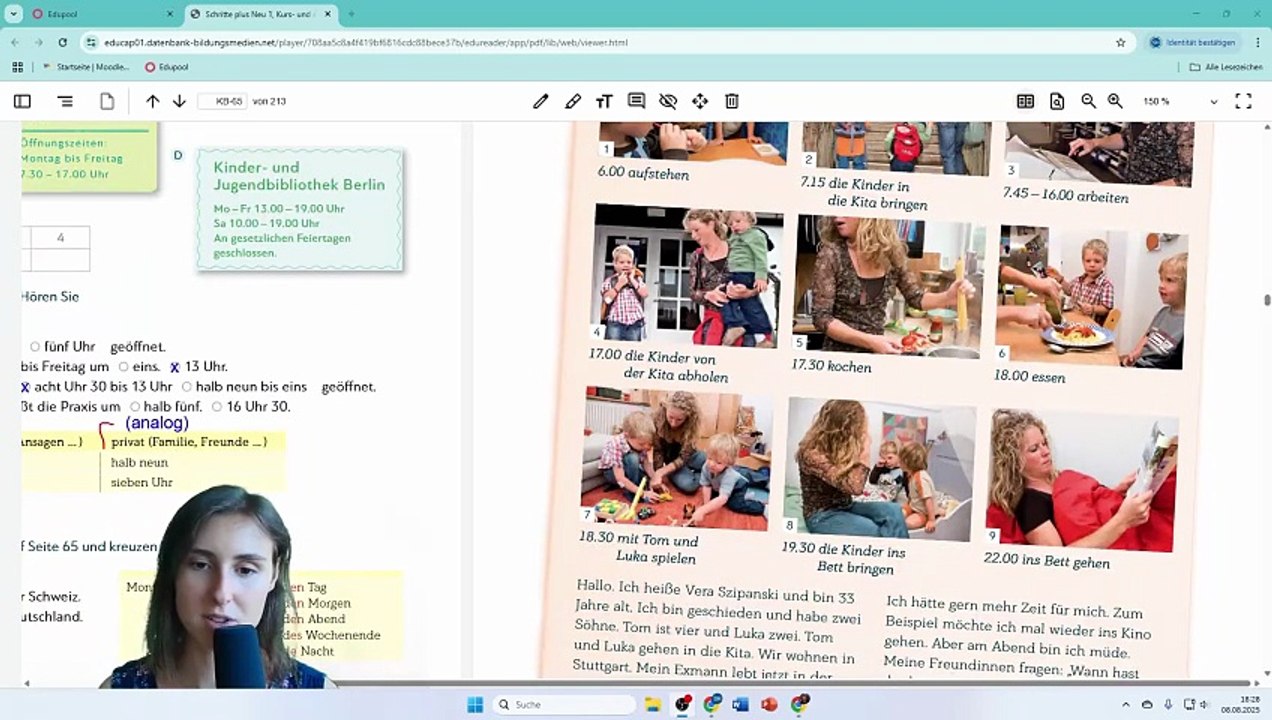Screen dimensions: 1272x720
Task: Select the text annotation tool (TT)
Action: [604, 101]
